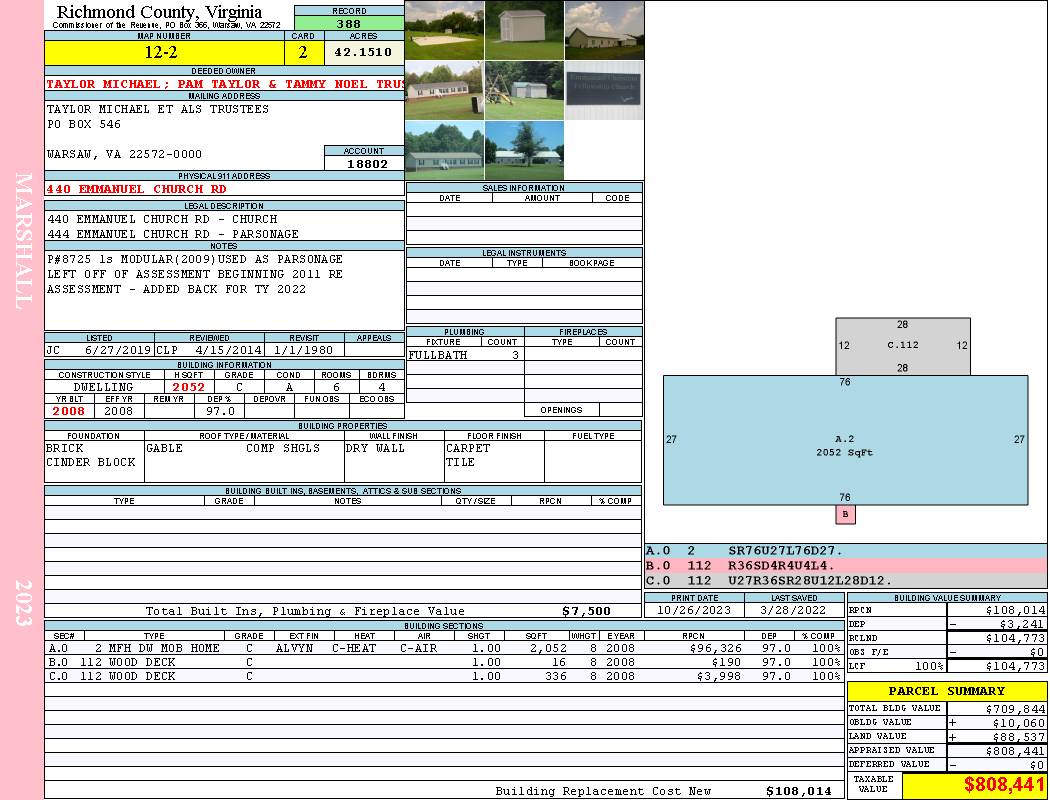1050x800 pixels.
Task: Click the pink B.0 sketch code row
Action: [x=845, y=566]
